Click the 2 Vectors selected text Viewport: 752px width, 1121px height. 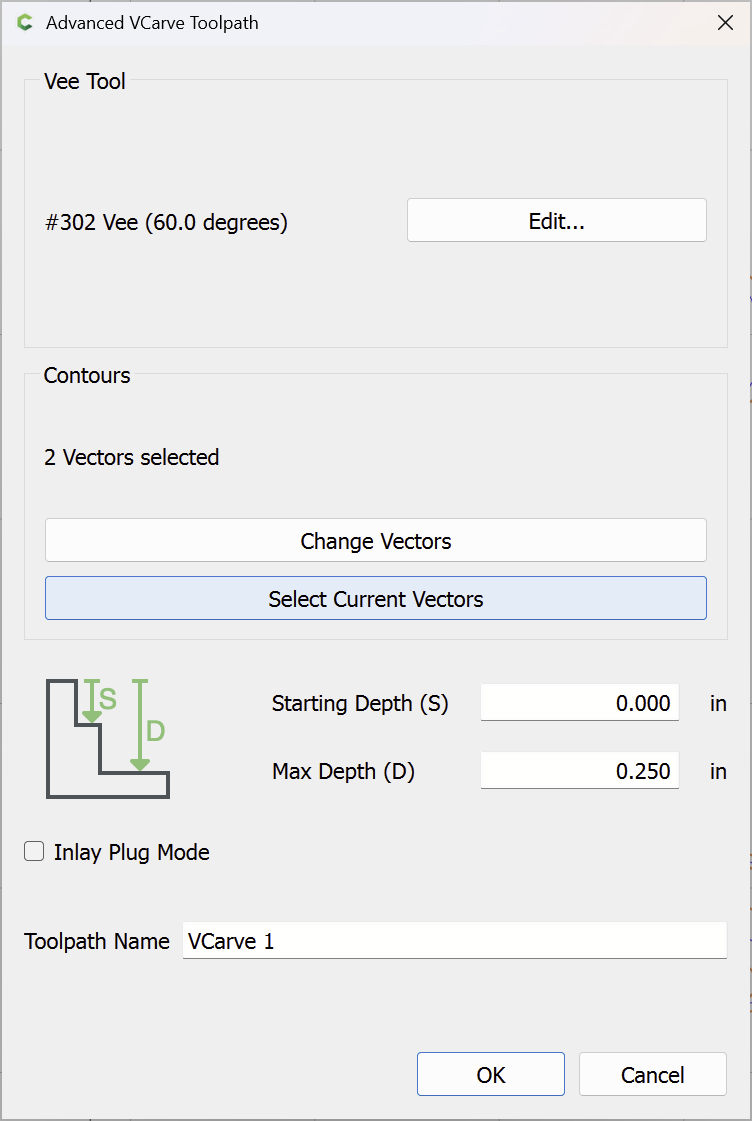pos(132,457)
